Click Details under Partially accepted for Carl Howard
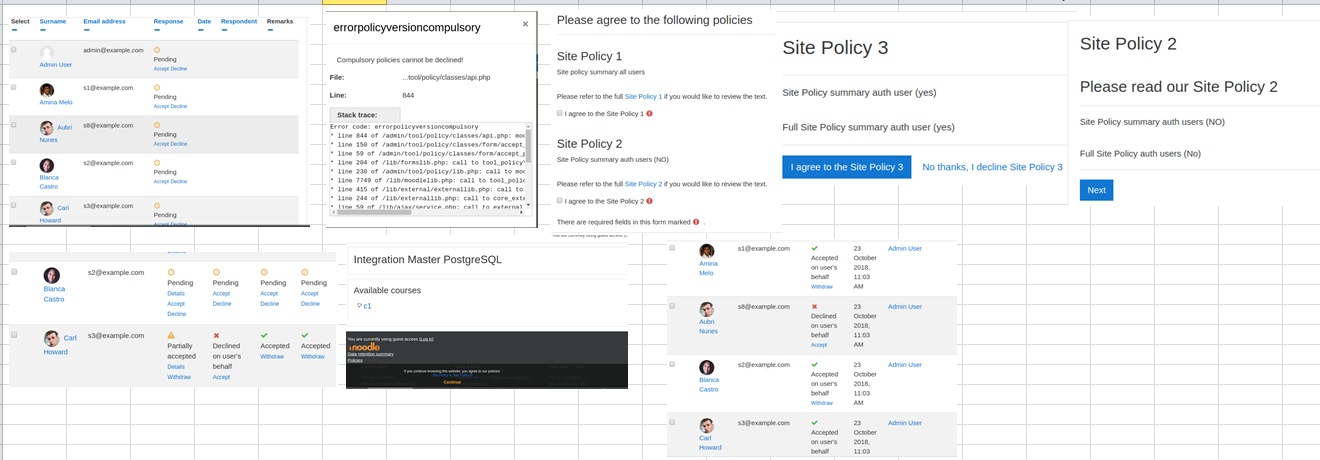The height and width of the screenshot is (460, 1320). pyautogui.click(x=176, y=367)
